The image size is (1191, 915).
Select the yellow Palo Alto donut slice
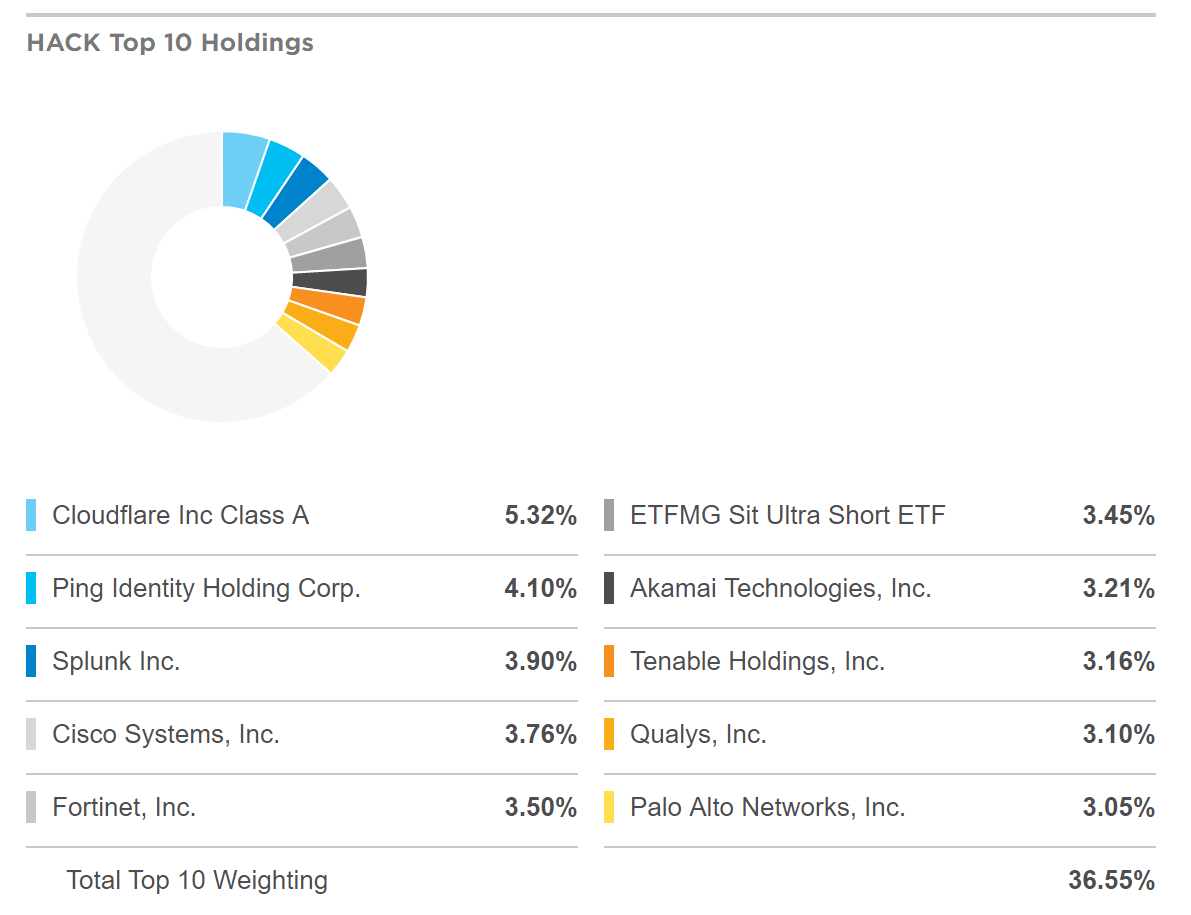pos(311,342)
